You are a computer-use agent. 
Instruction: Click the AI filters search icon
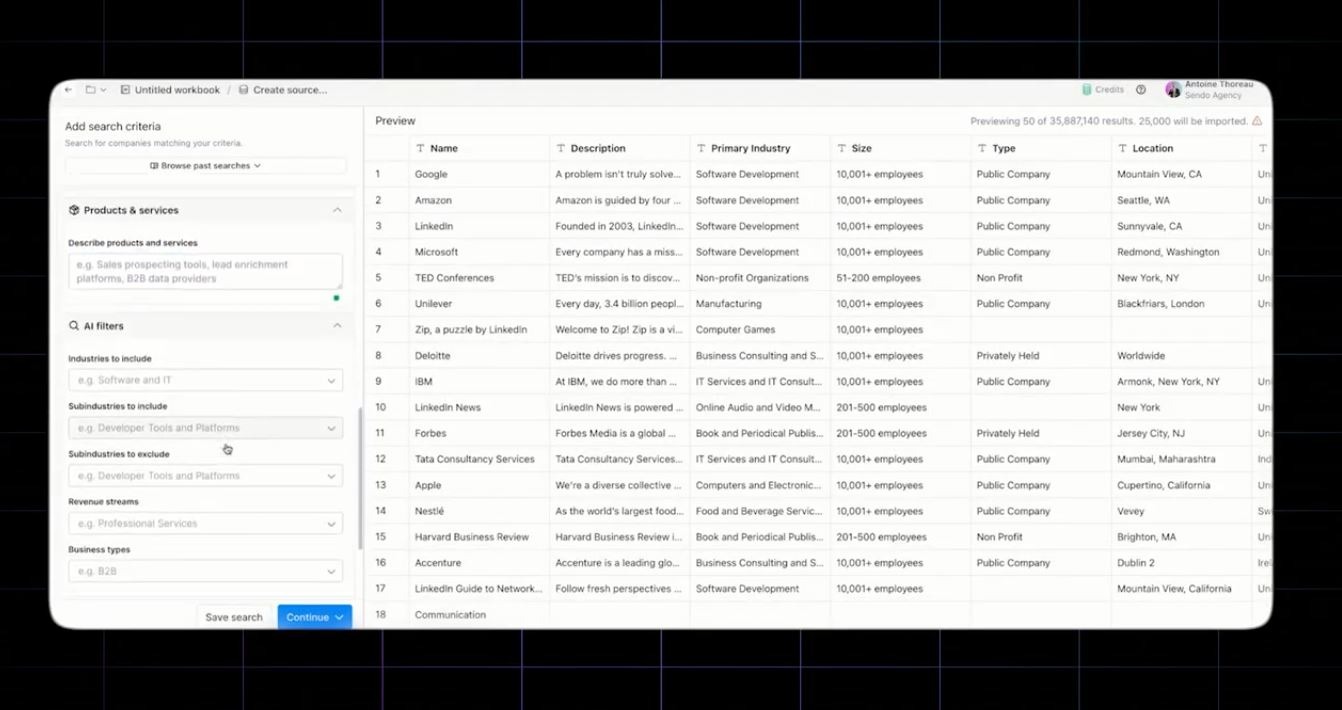point(74,326)
